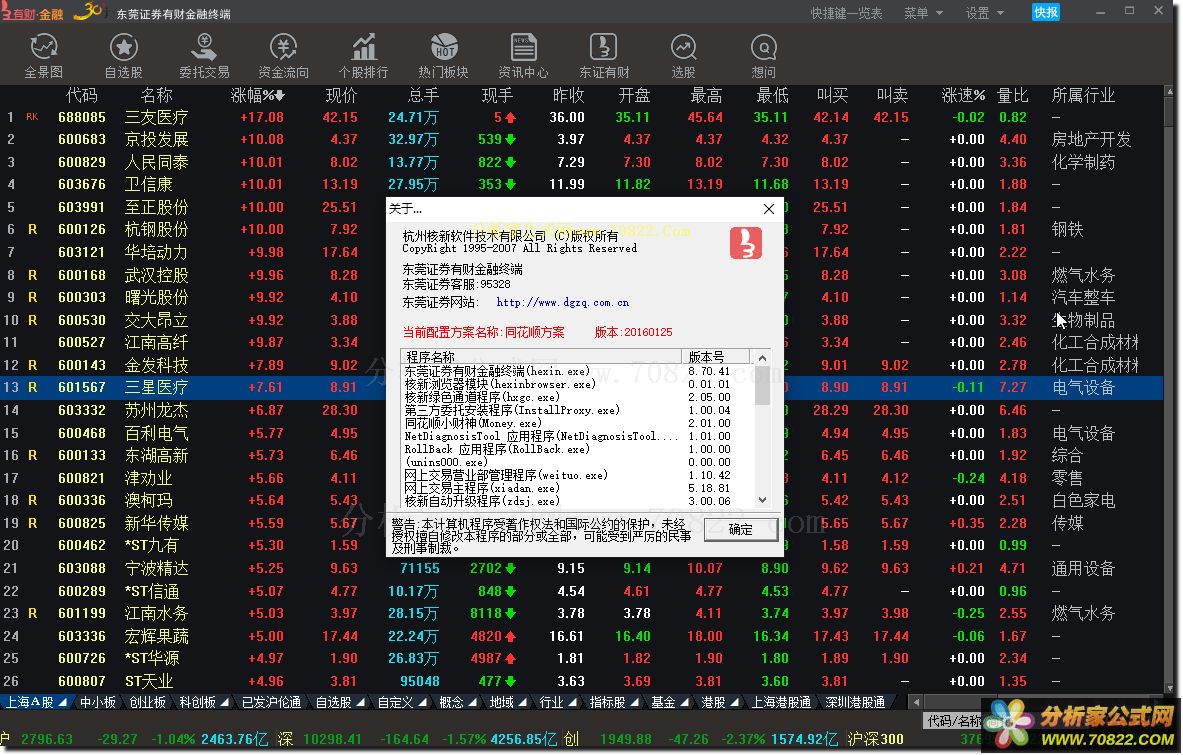Click the 总手 column header
The width and height of the screenshot is (1183, 755).
click(422, 95)
